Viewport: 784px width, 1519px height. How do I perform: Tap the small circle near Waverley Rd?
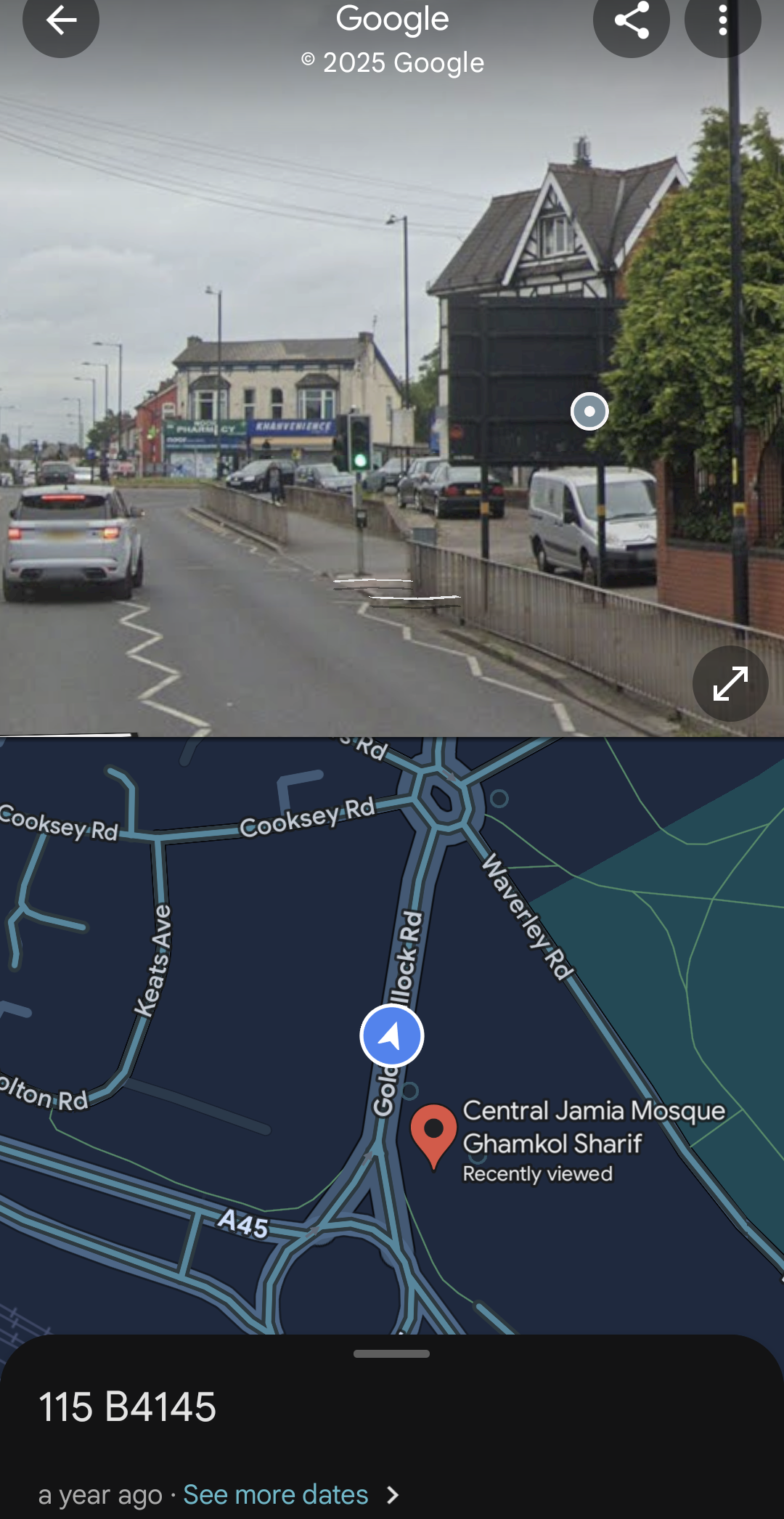[x=499, y=798]
